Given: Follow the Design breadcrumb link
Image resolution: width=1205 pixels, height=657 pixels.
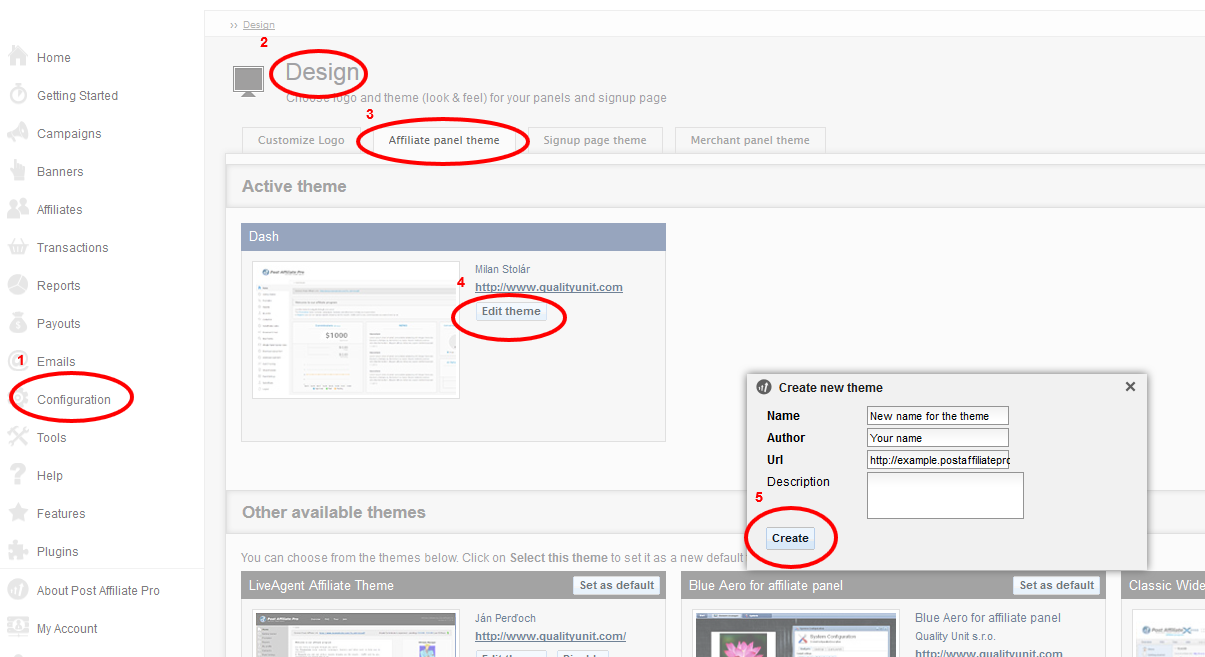Looking at the screenshot, I should (259, 25).
